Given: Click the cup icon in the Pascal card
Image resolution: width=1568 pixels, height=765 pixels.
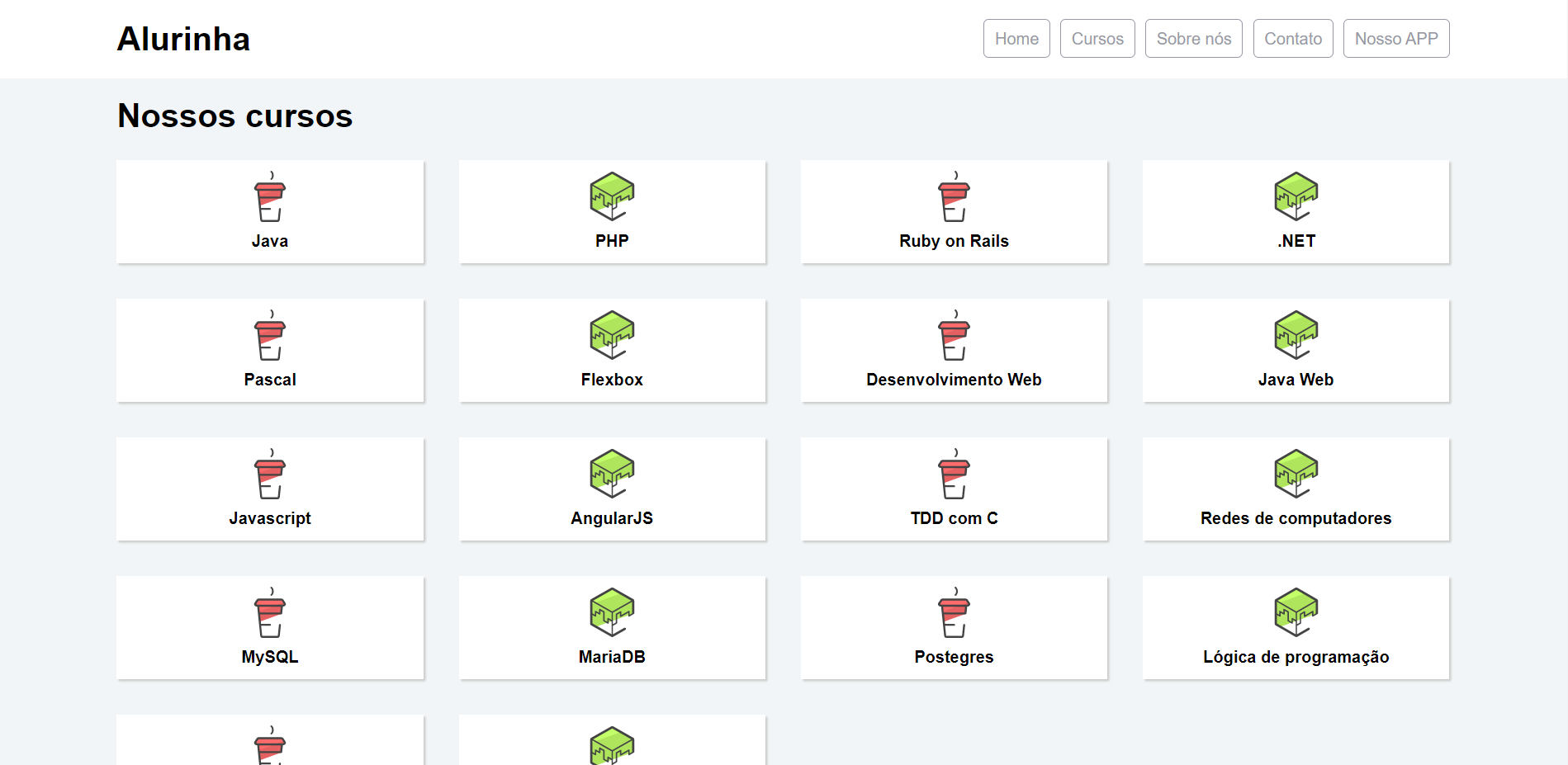Looking at the screenshot, I should (x=270, y=335).
